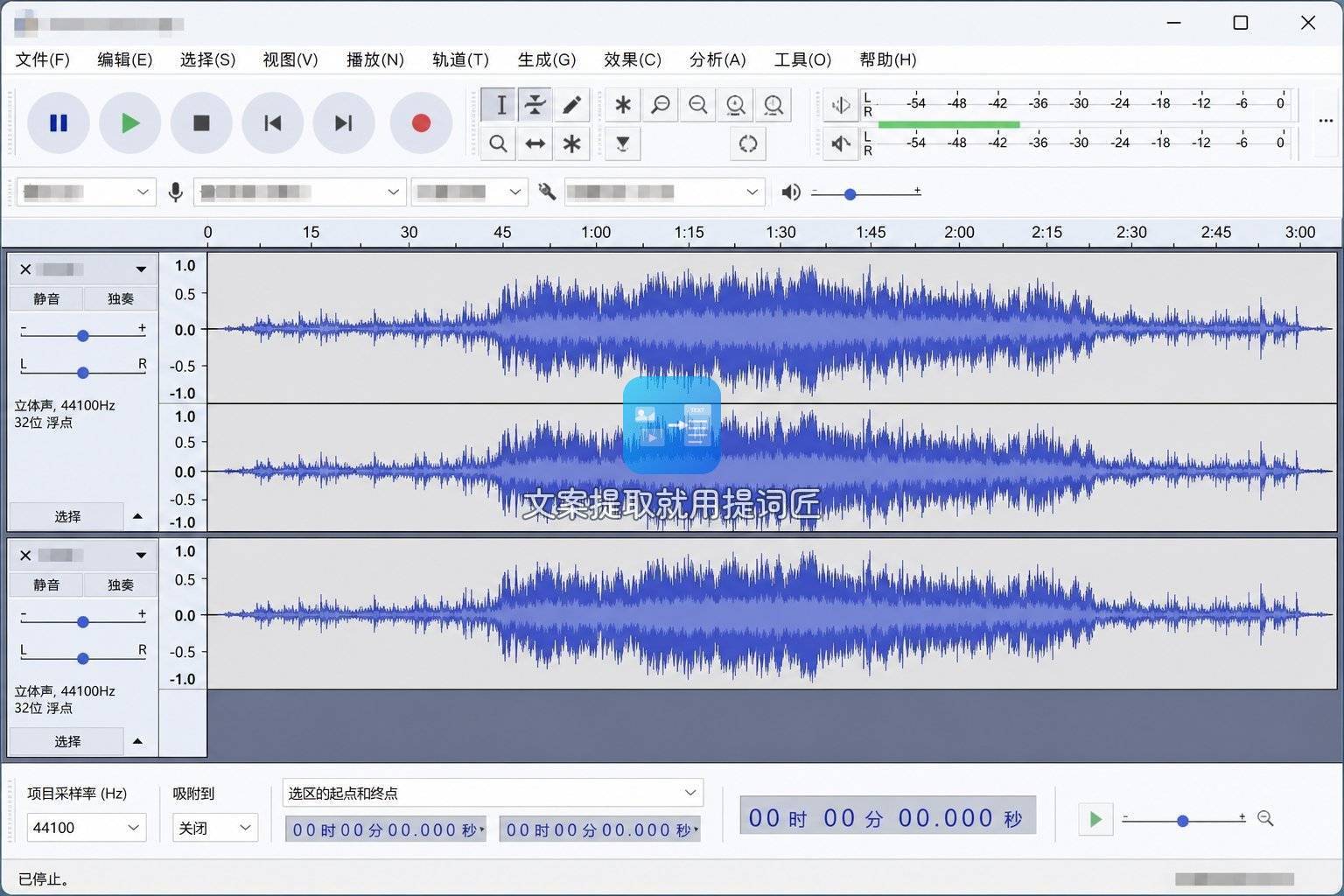Mute the first track (静音)

click(46, 298)
